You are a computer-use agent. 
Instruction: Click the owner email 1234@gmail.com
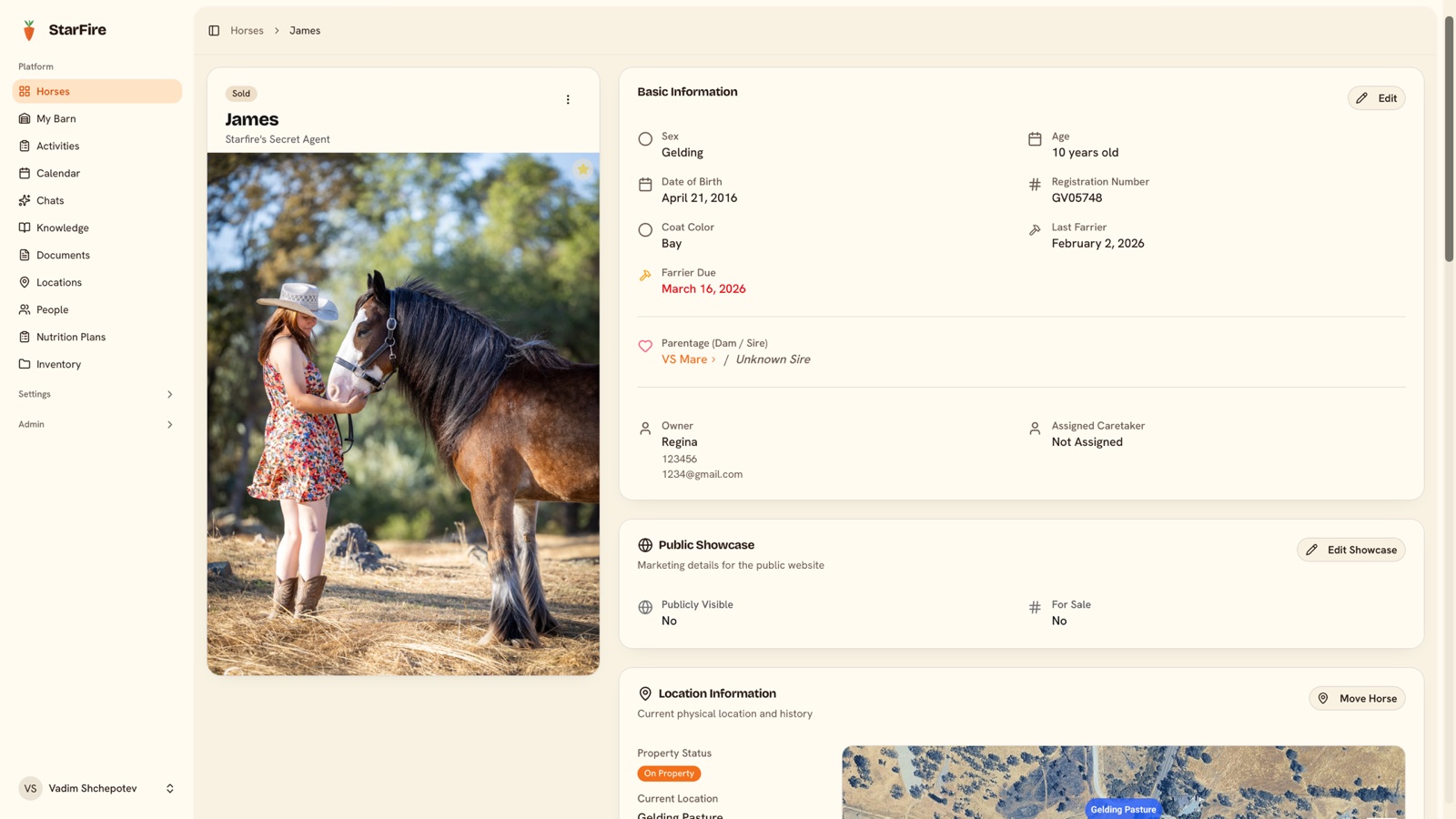tap(702, 474)
